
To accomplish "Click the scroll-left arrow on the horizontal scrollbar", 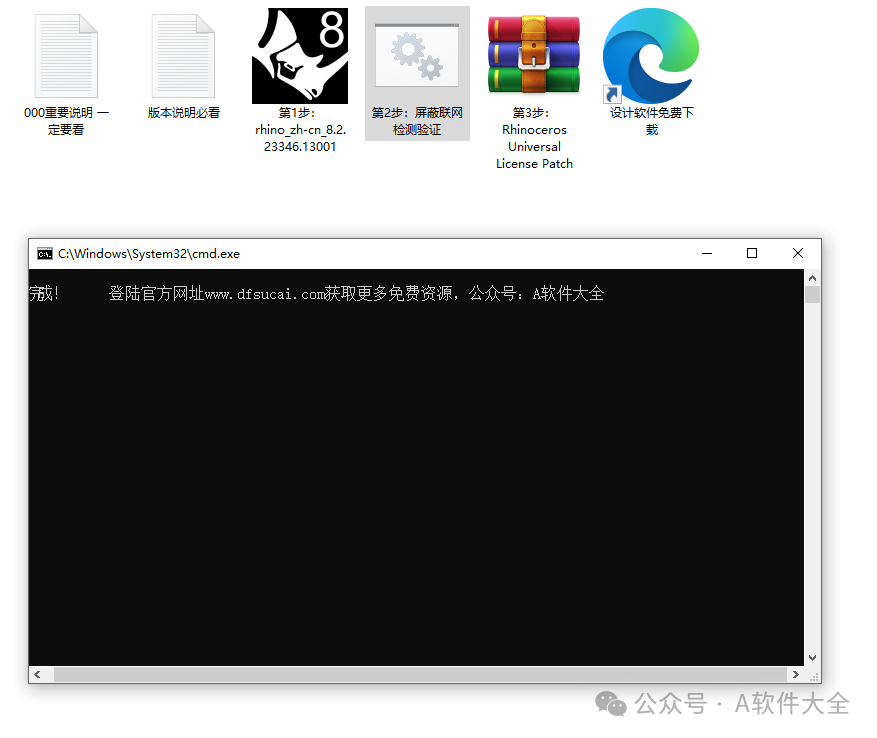I will pos(38,675).
